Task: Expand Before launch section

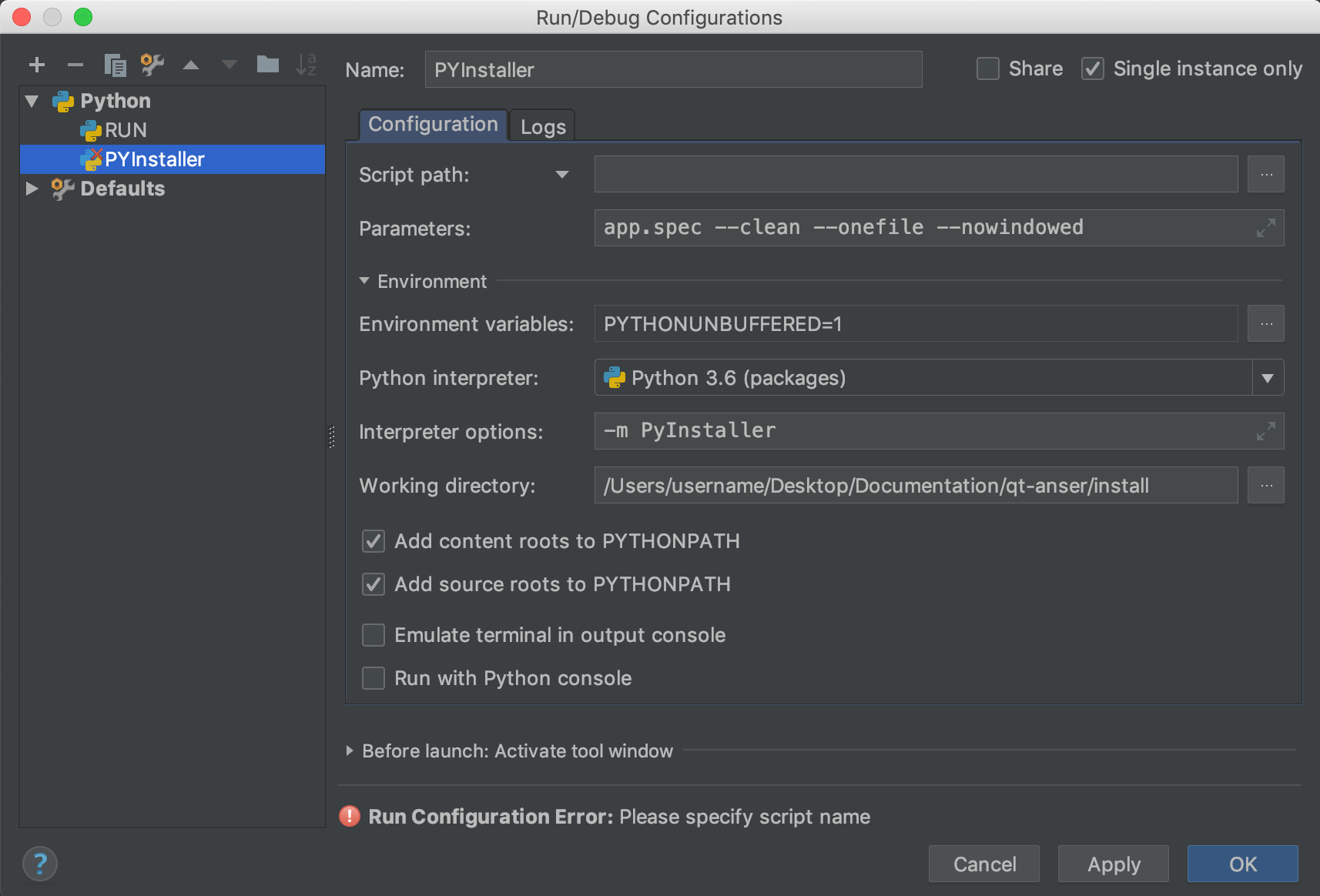Action: pos(350,751)
